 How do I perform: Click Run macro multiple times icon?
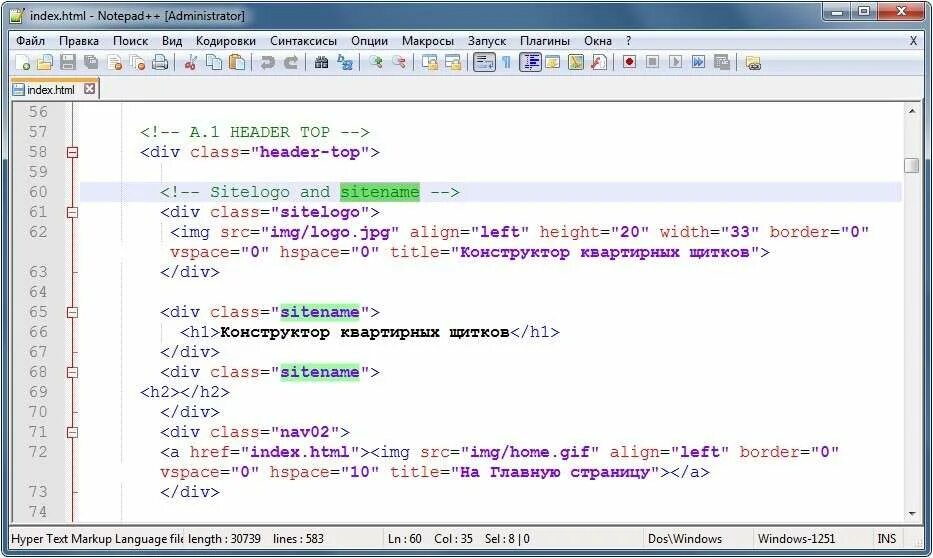pos(699,62)
